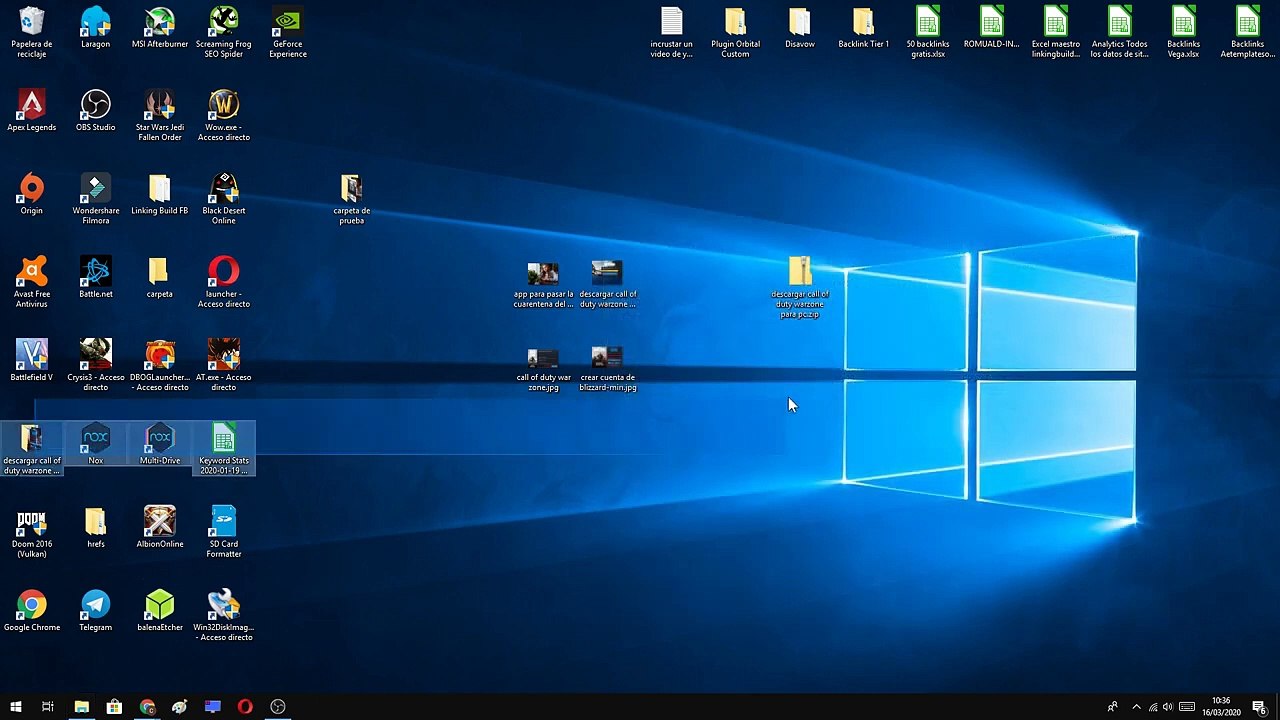This screenshot has height=720, width=1280.
Task: Open the touch keyboard tray icon
Action: click(1187, 707)
